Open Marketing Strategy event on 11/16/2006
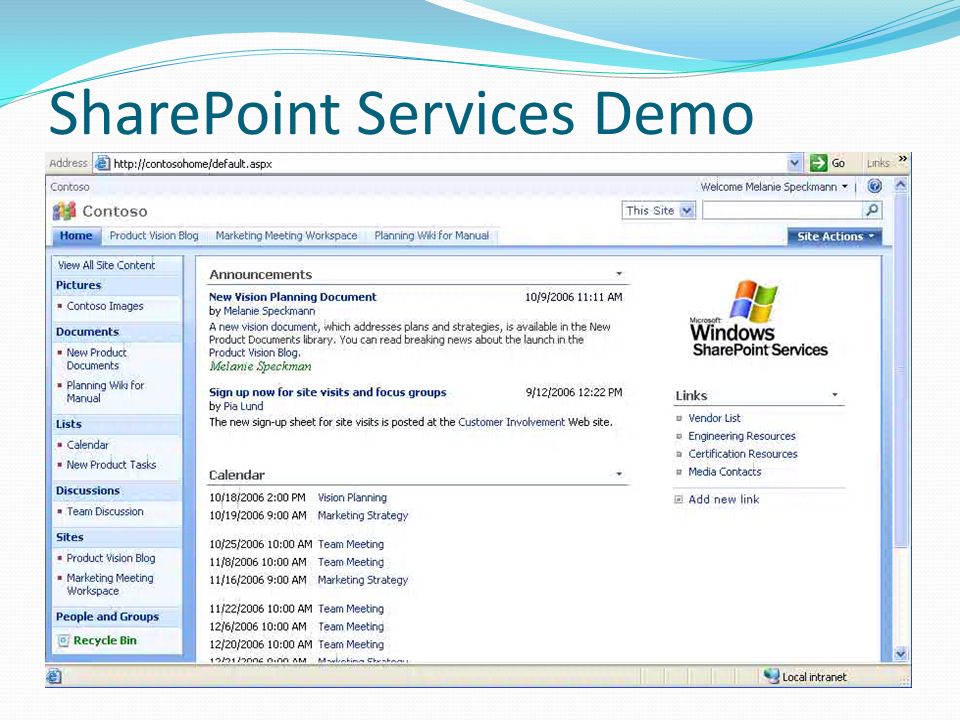The height and width of the screenshot is (720, 960). (362, 580)
